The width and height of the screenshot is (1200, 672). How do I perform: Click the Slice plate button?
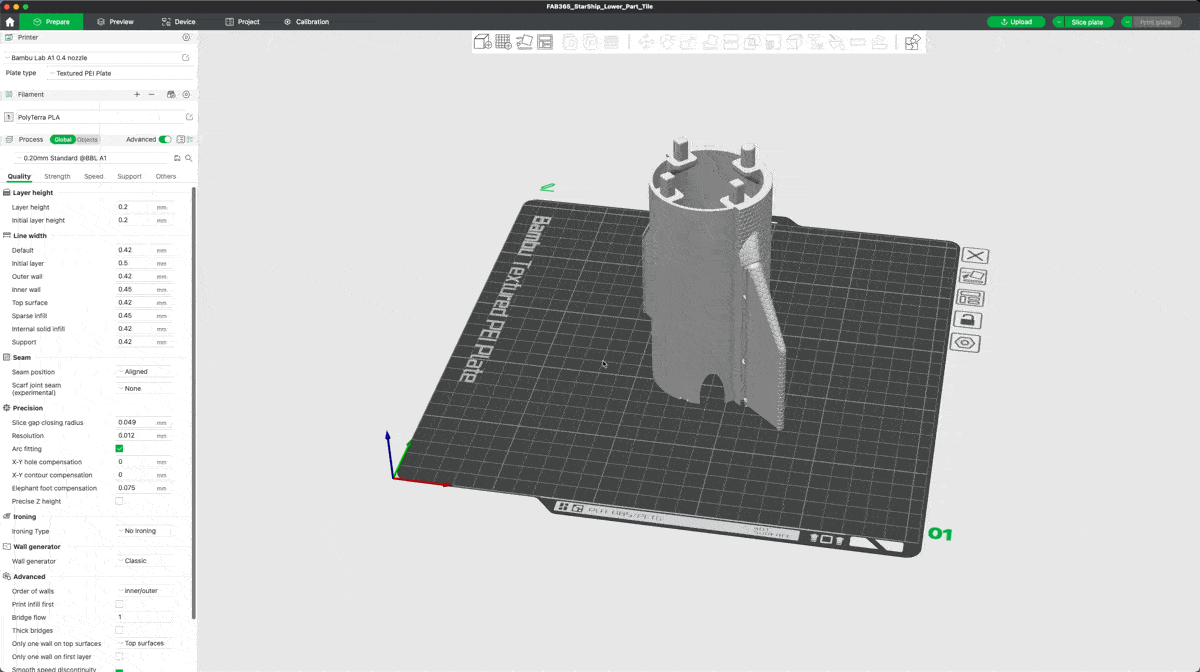point(1086,21)
